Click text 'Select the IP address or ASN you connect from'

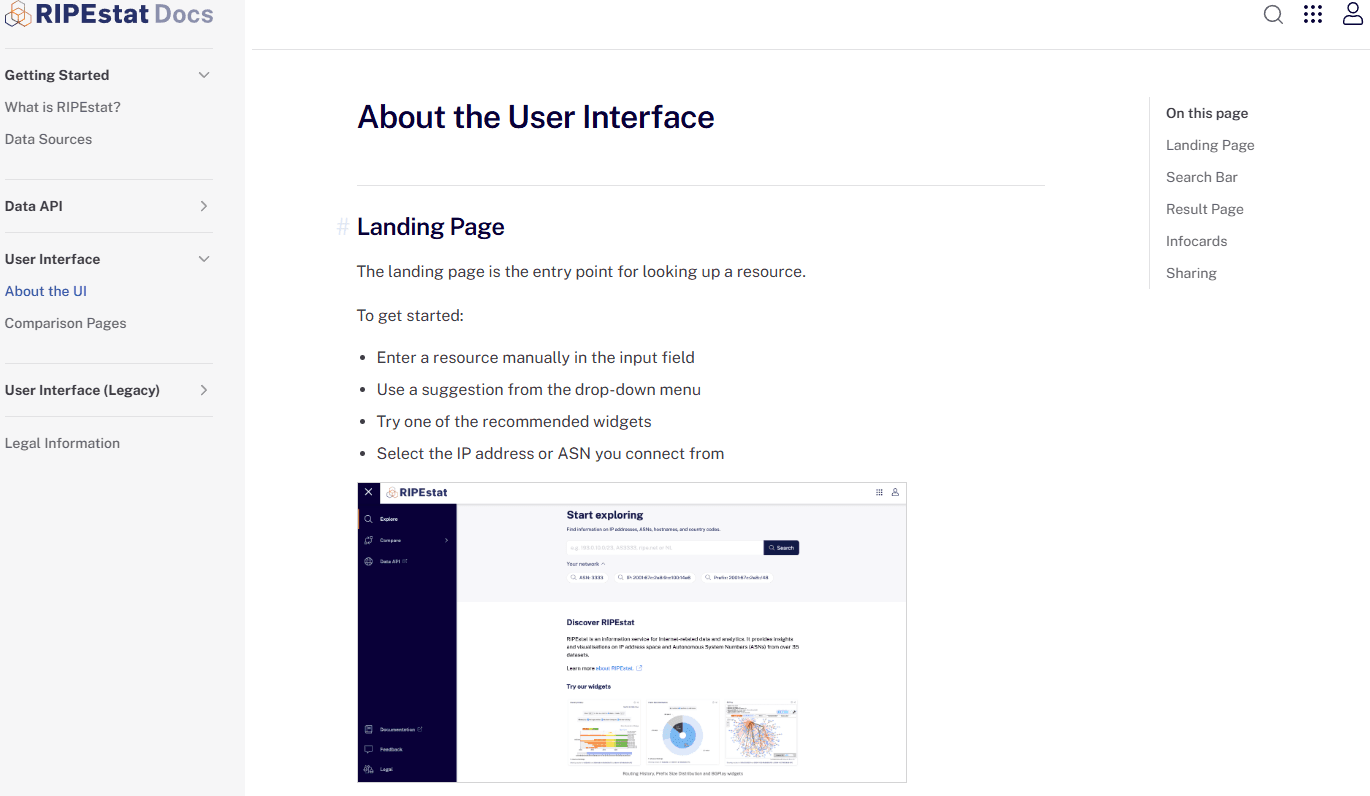tap(550, 453)
